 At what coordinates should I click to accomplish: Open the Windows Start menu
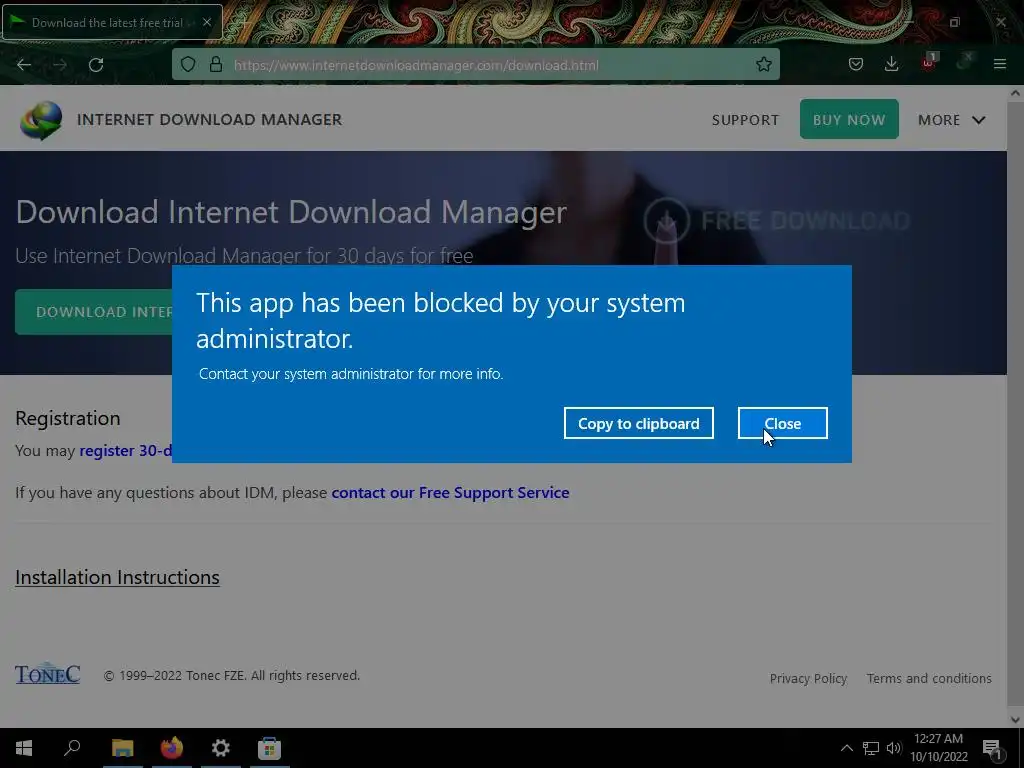coord(24,748)
